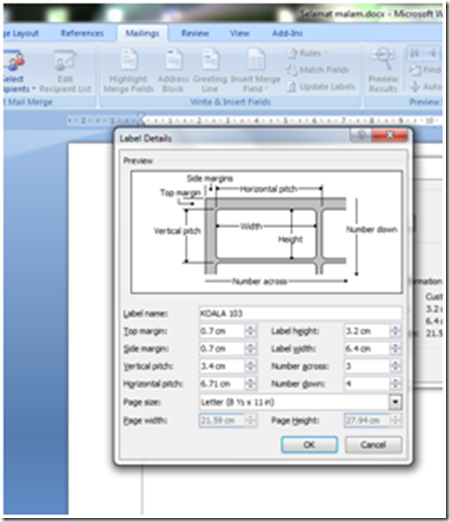Adjust the Top margin spinner

click(251, 331)
